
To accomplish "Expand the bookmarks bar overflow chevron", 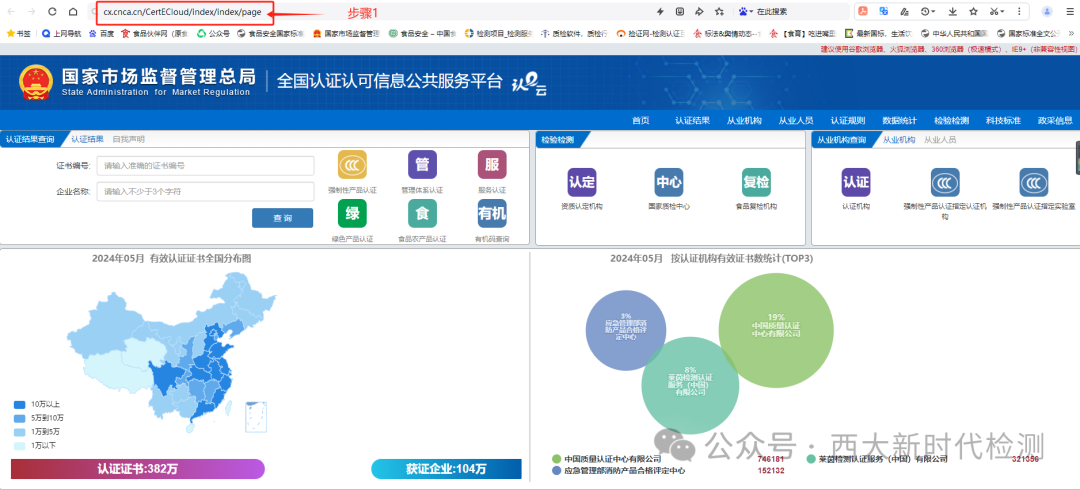I will [x=1070, y=33].
